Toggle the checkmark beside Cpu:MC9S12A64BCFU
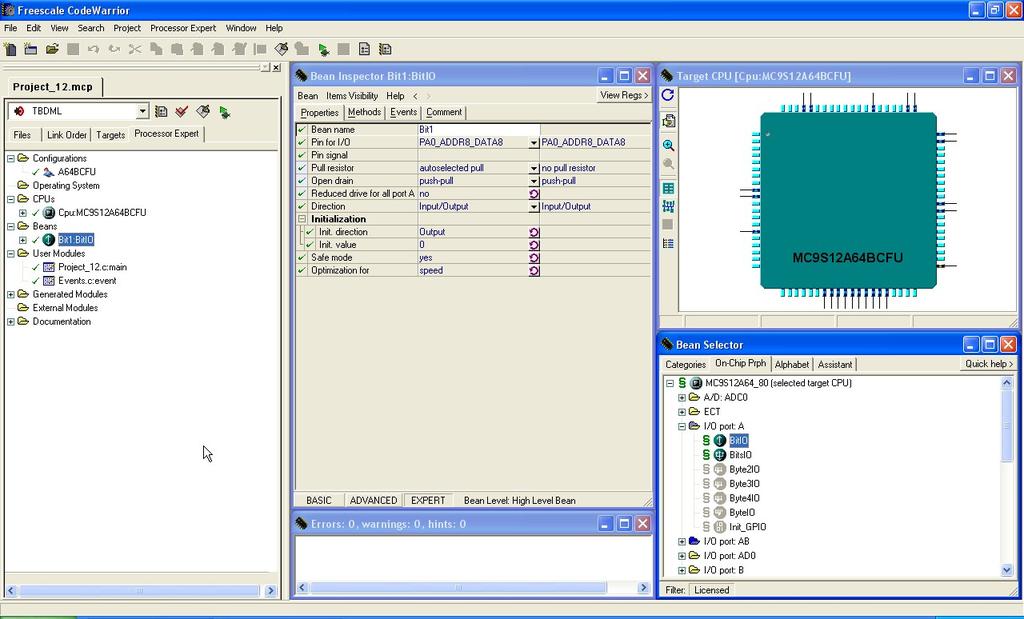1024x619 pixels. (x=35, y=213)
